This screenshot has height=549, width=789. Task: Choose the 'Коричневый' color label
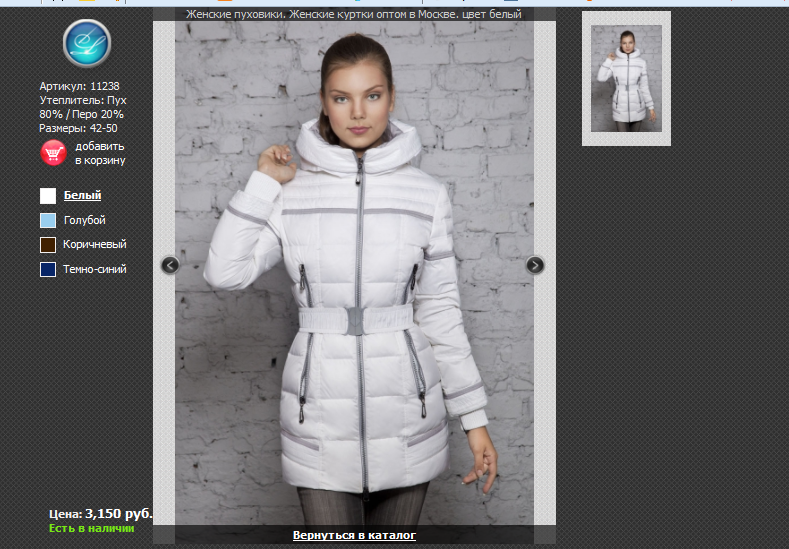click(x=94, y=245)
